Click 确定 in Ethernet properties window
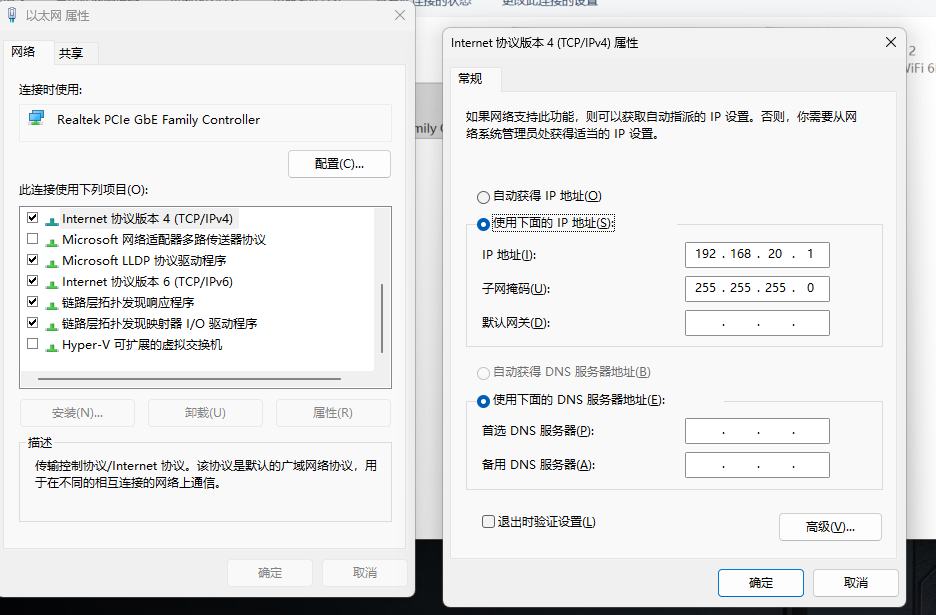The height and width of the screenshot is (615, 936). click(x=270, y=573)
